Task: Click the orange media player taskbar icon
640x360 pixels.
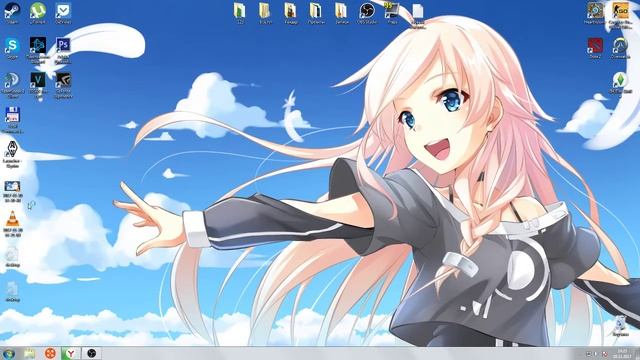Action: 50,353
